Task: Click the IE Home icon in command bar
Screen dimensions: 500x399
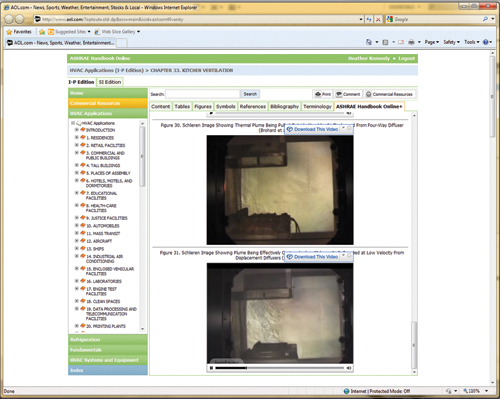Action: point(369,42)
